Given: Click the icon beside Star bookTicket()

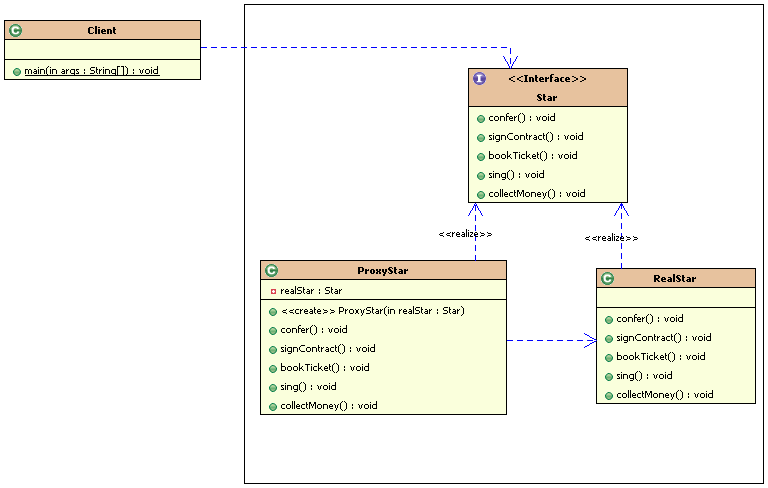Looking at the screenshot, I should tap(481, 157).
